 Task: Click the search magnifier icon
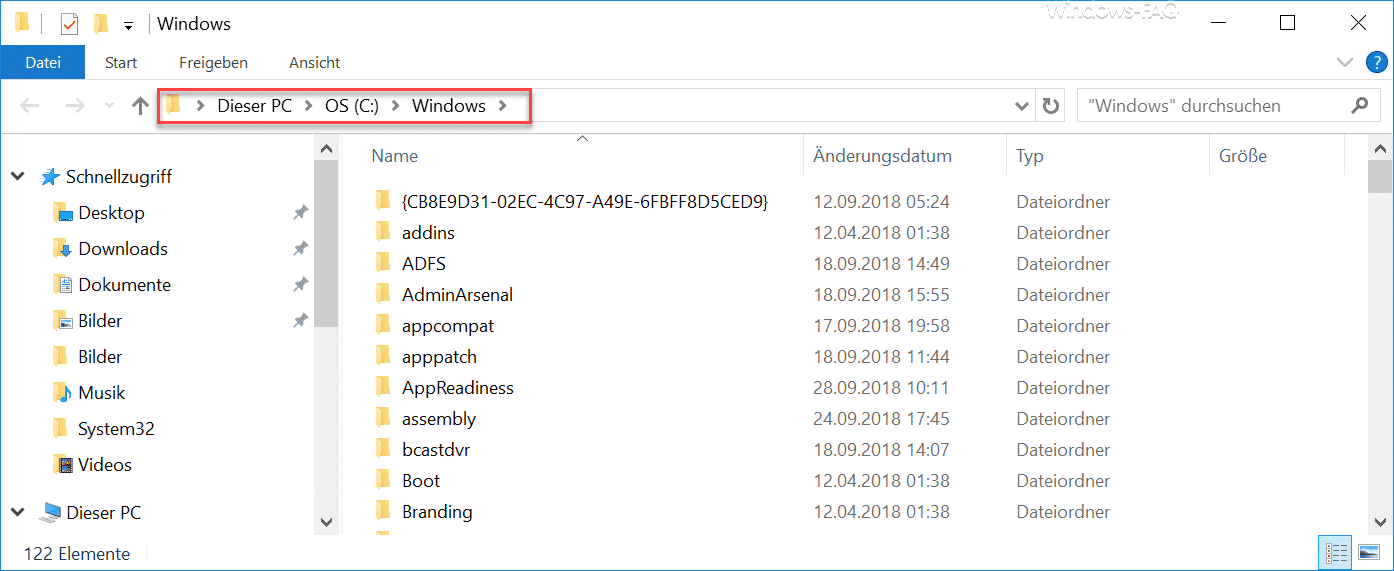pos(1359,105)
